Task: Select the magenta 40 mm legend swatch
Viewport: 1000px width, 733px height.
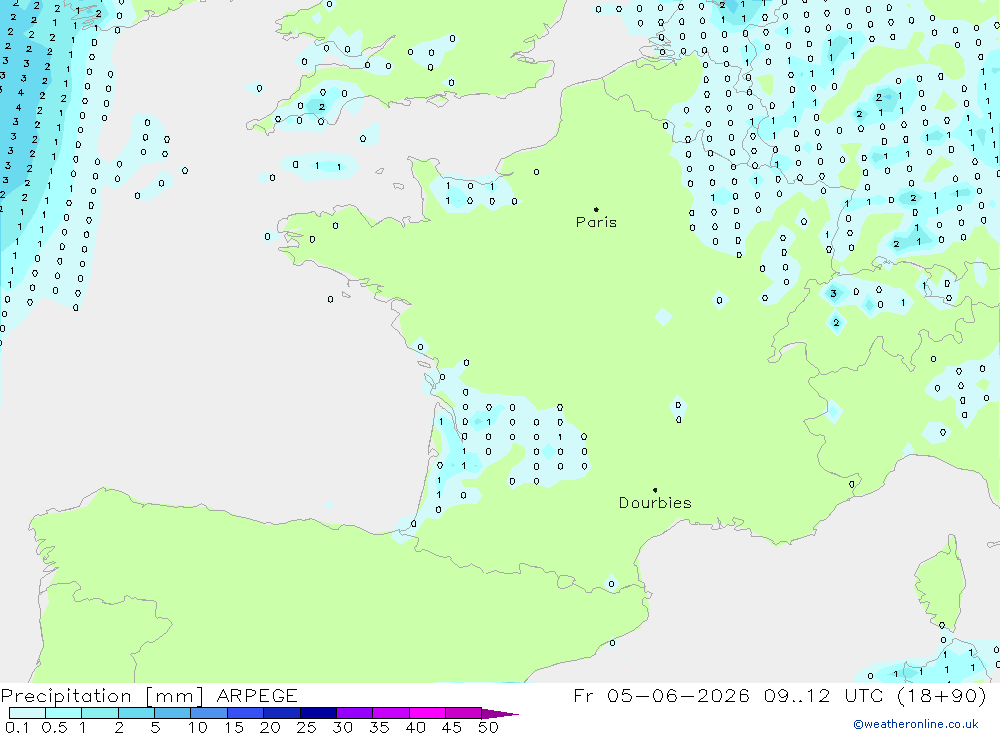Action: tap(427, 713)
